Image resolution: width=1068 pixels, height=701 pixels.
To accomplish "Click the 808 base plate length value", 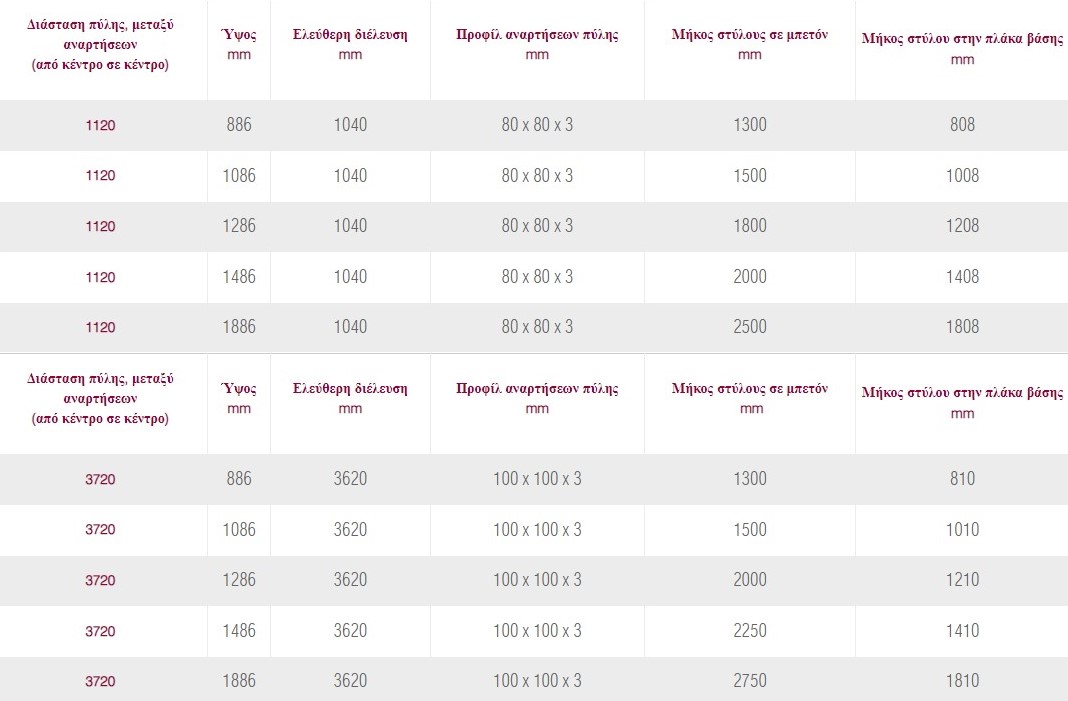I will (962, 125).
